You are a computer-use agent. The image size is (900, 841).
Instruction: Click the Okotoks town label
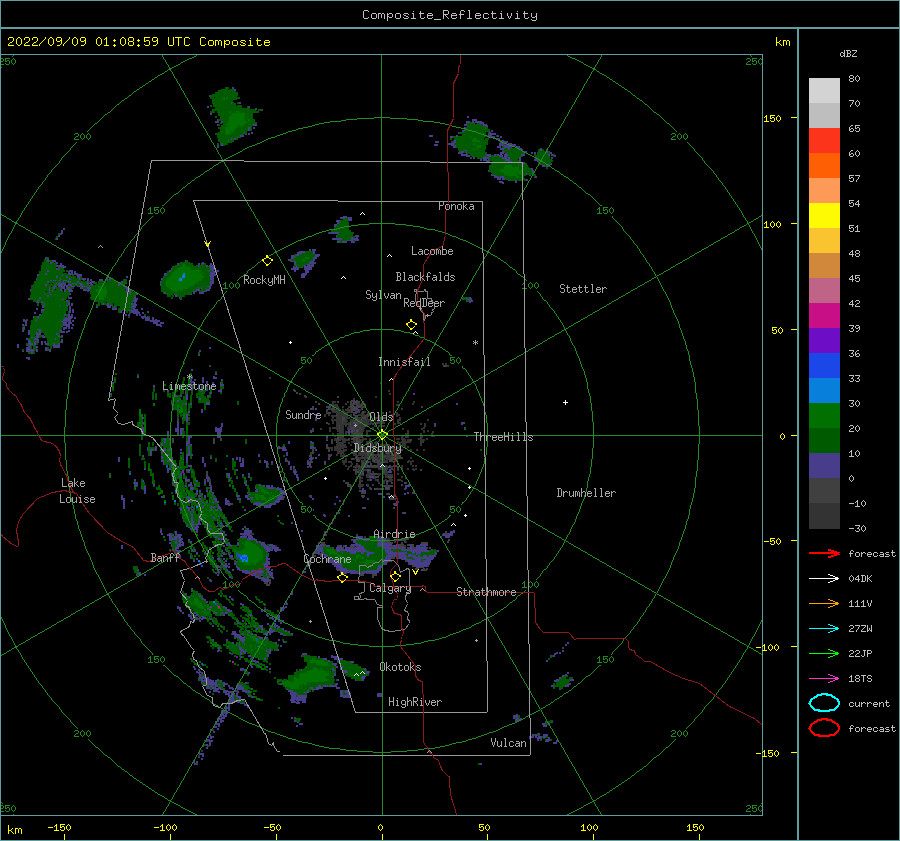click(400, 667)
